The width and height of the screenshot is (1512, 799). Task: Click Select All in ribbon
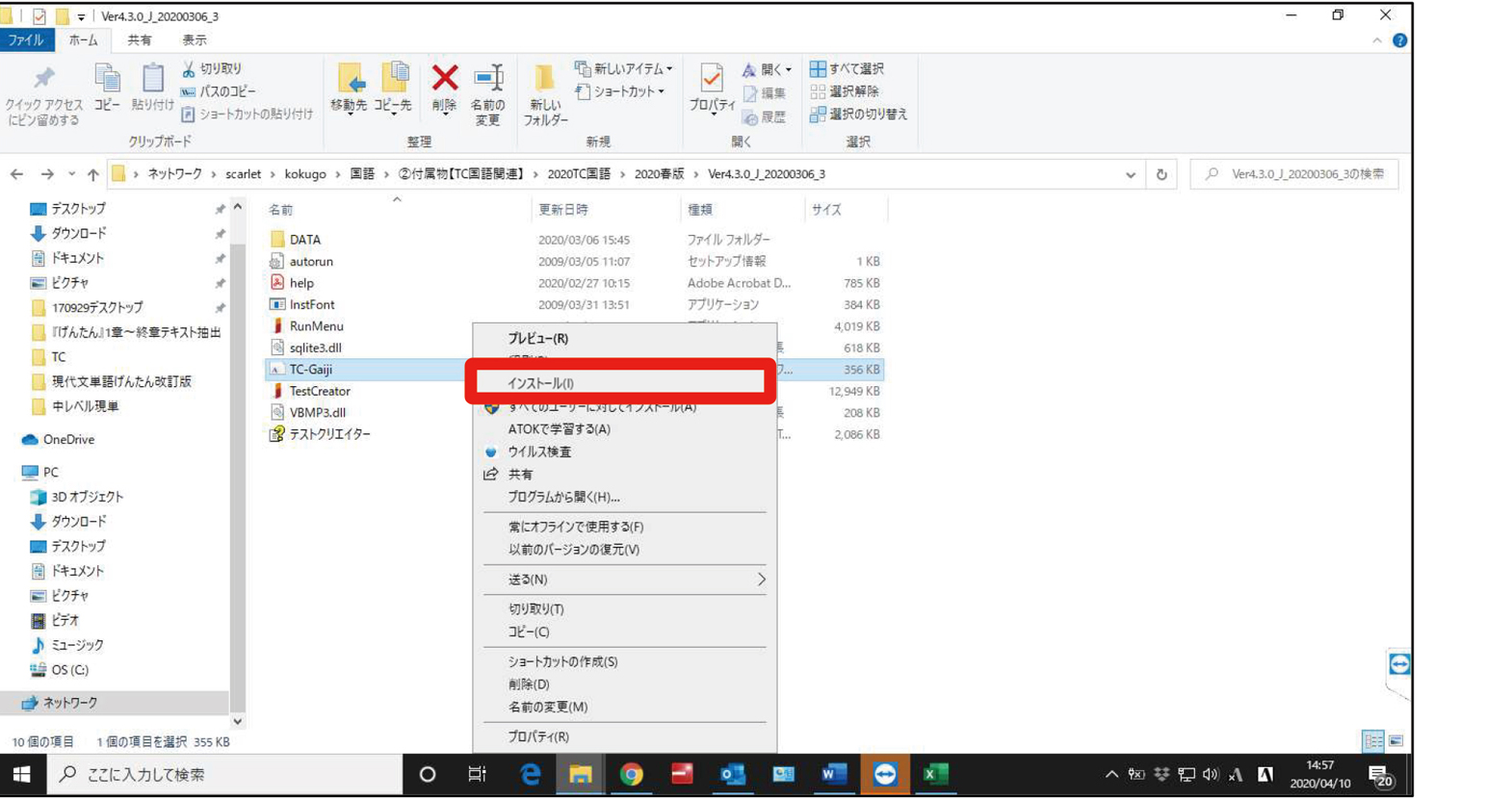pyautogui.click(x=847, y=68)
